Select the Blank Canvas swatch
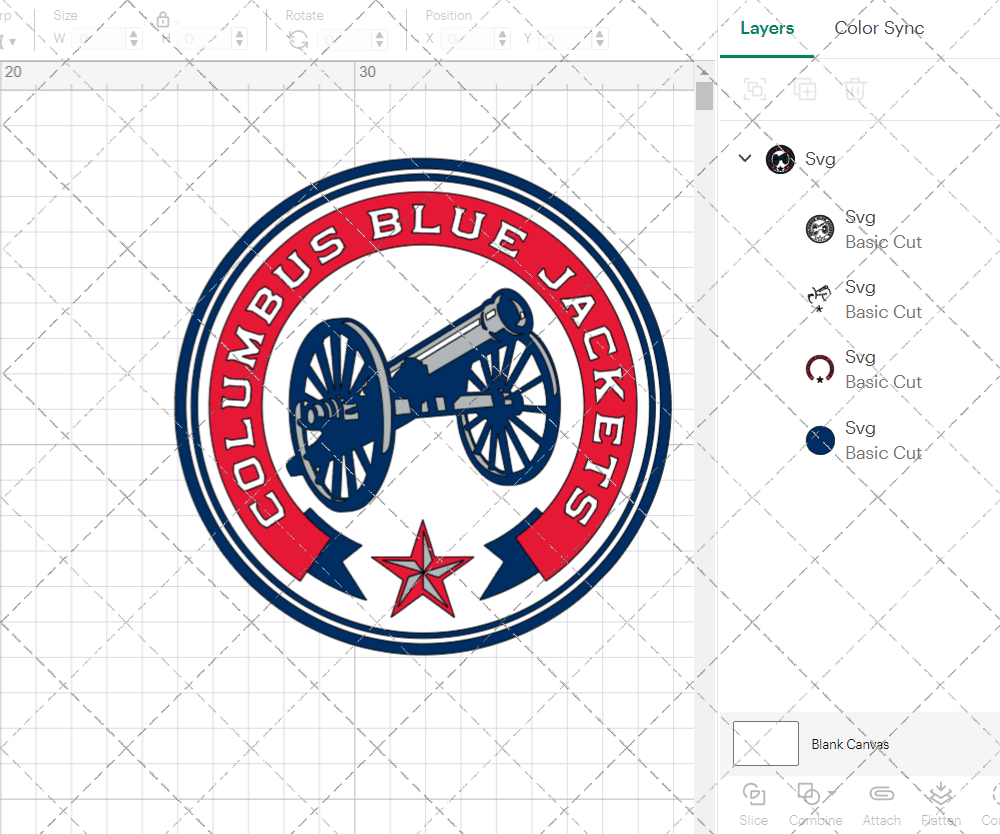Viewport: 1000px width, 834px height. click(x=765, y=743)
